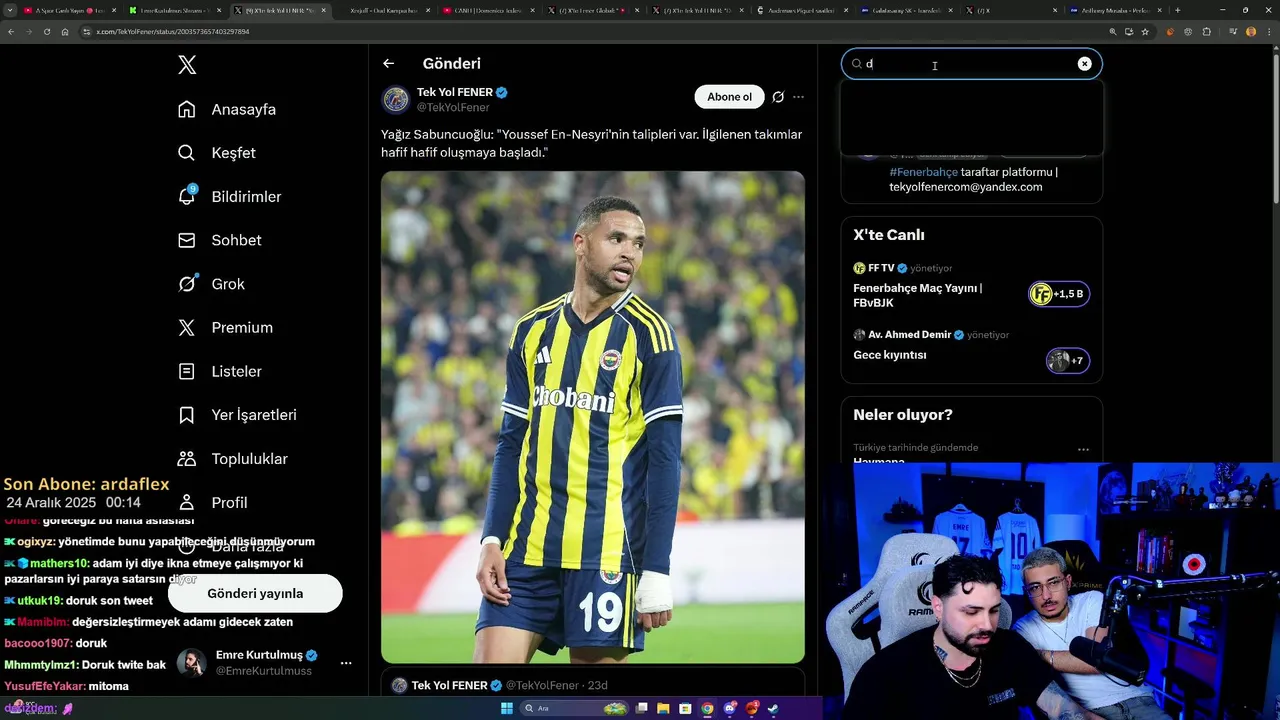Viewport: 1280px width, 720px height.
Task: Click Emre Kurtulmuş account avatar
Action: point(192,662)
